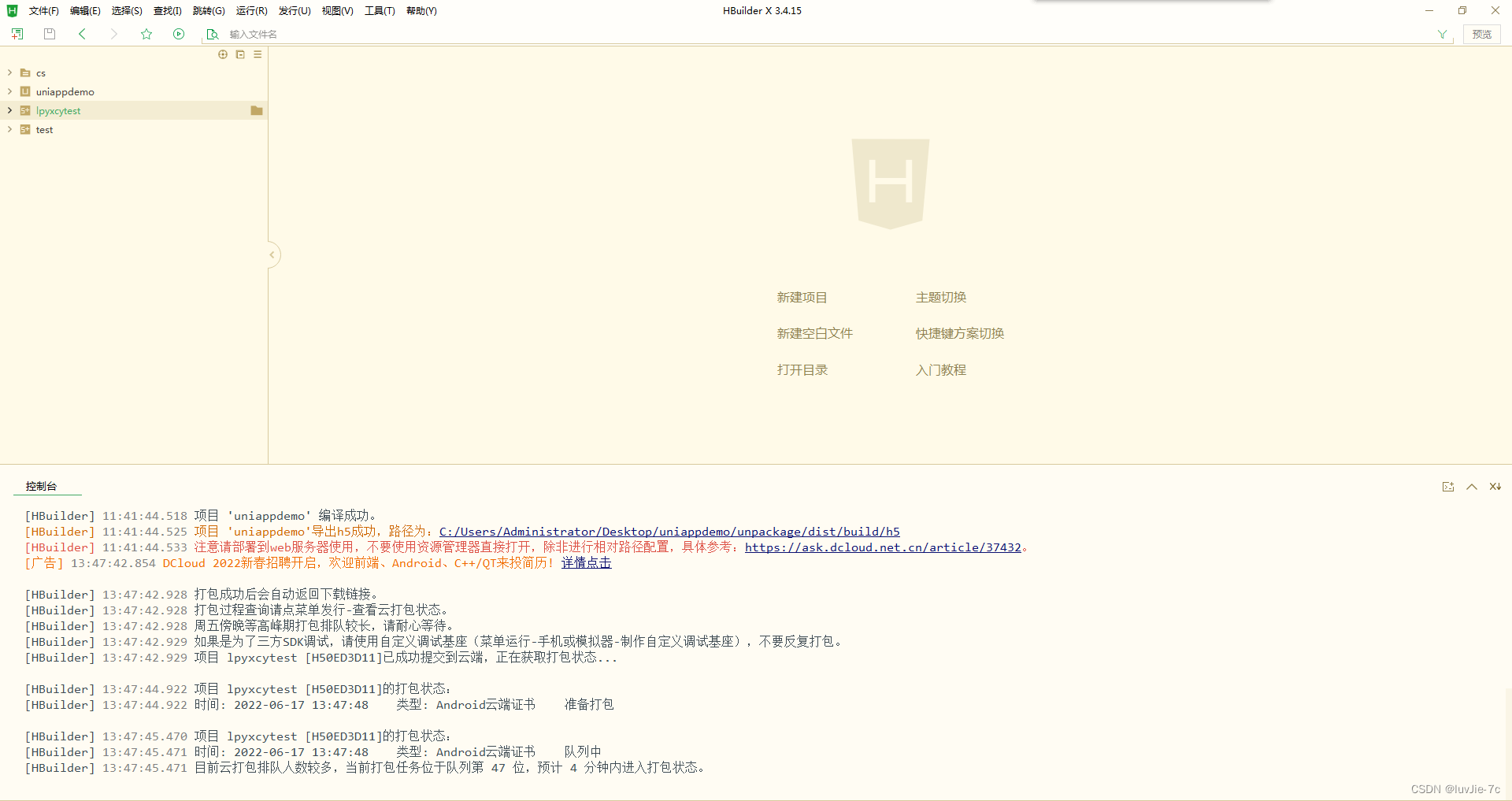
Task: Click the star favorites icon
Action: tap(146, 34)
